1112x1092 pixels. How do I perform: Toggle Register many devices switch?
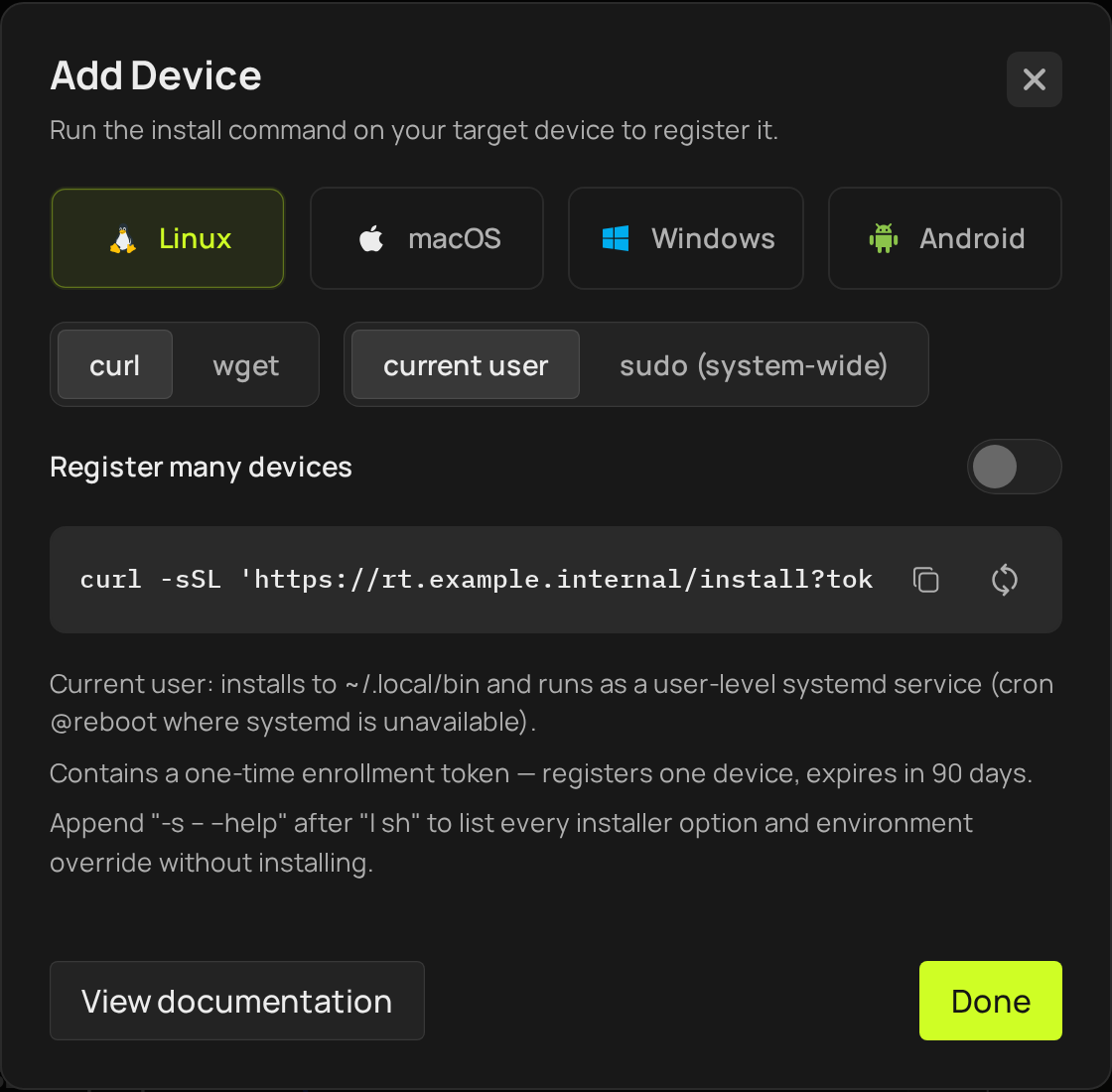[1014, 467]
